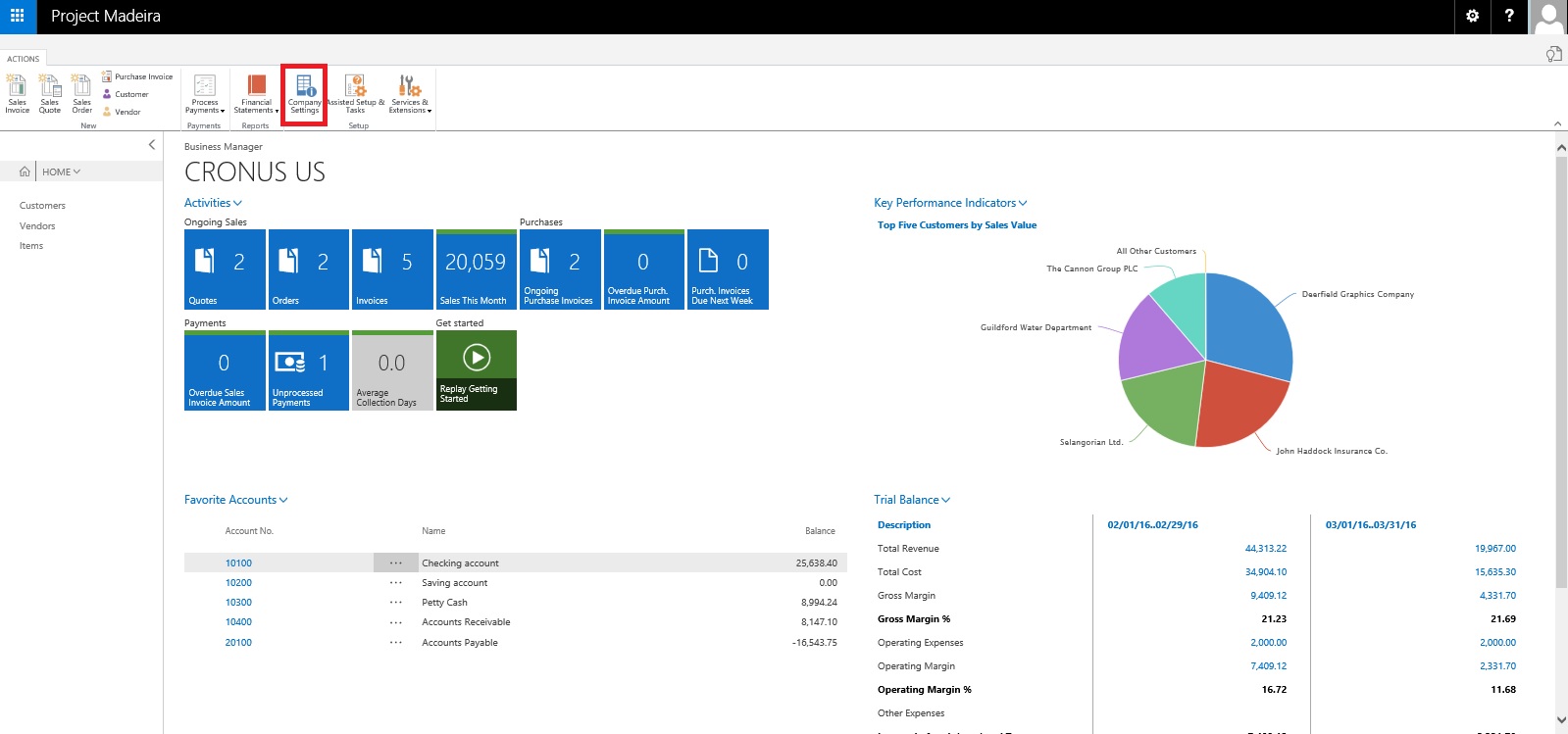Open the app launcher waffle icon
This screenshot has height=734, width=1568.
(18, 17)
